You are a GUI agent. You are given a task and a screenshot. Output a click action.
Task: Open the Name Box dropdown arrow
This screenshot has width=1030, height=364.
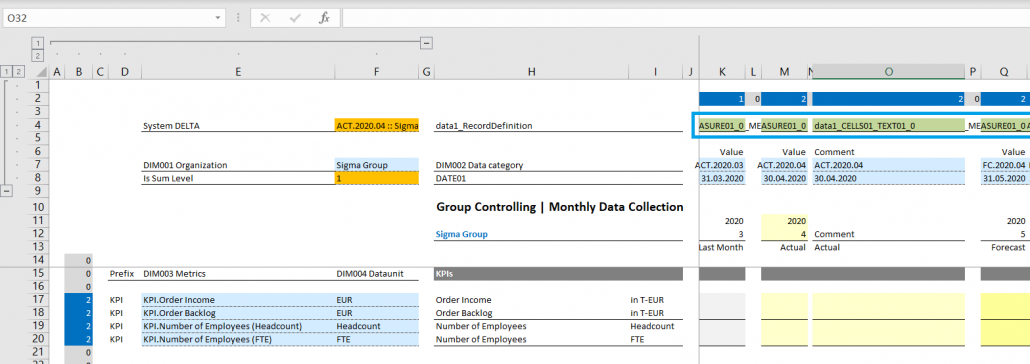(x=217, y=18)
